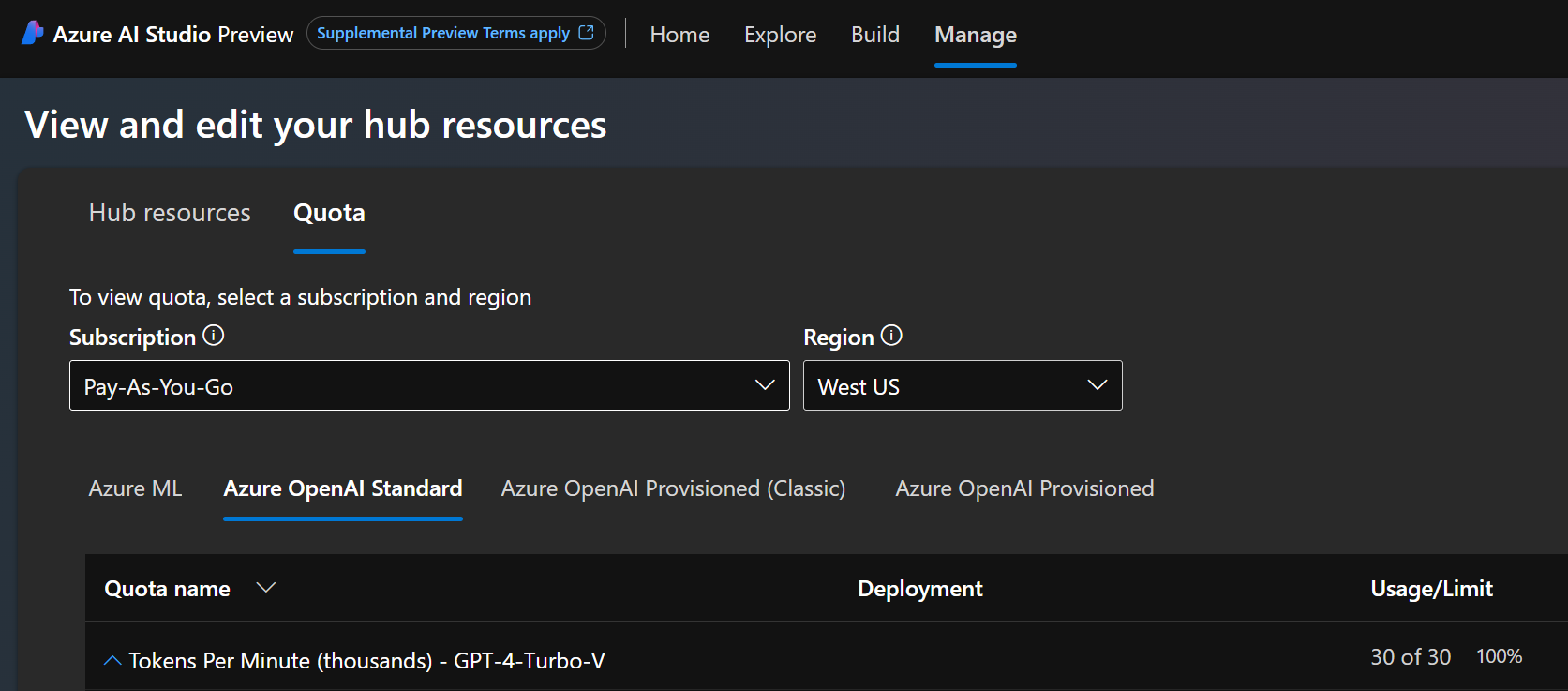Screen dimensions: 1568x691
Task: Switch to the Azure ML tab
Action: pyautogui.click(x=135, y=488)
